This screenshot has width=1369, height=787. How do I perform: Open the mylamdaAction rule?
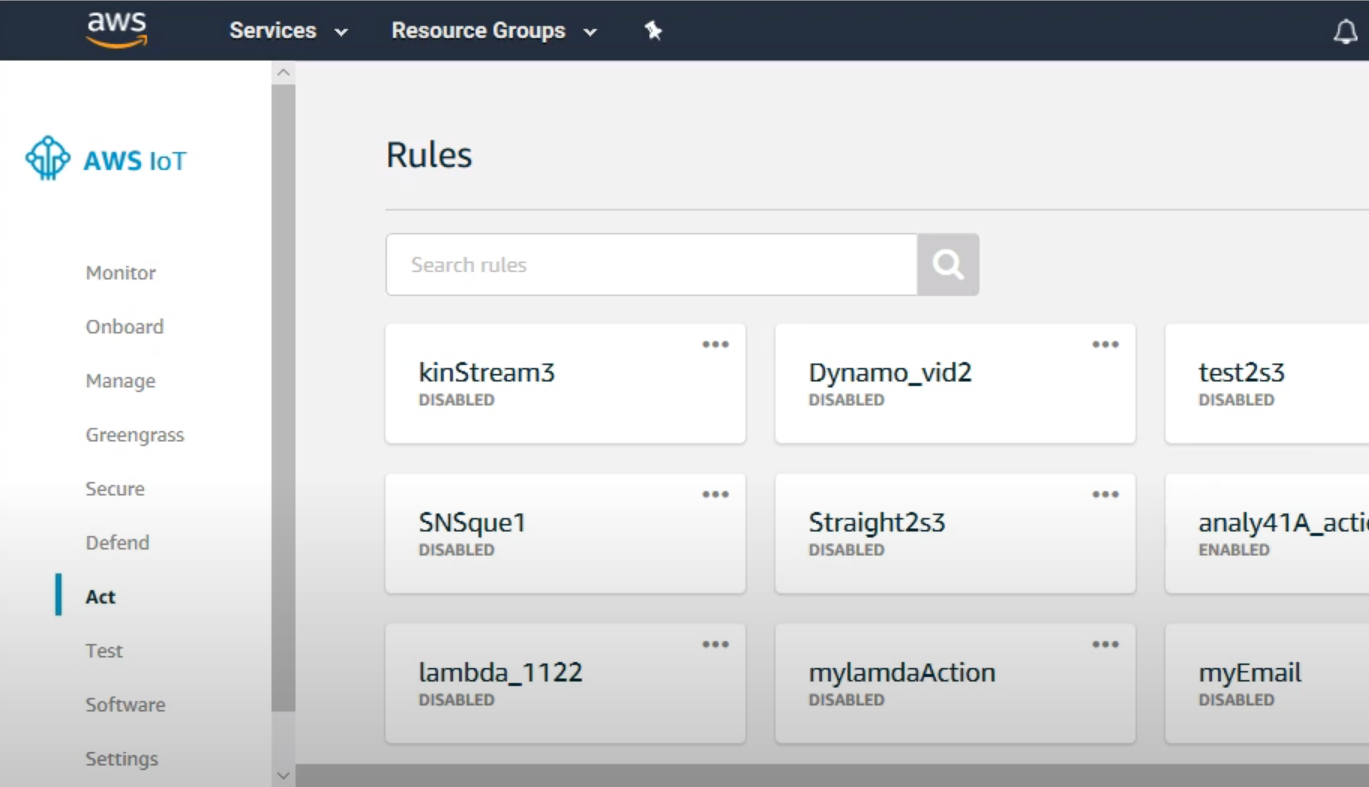(x=955, y=683)
